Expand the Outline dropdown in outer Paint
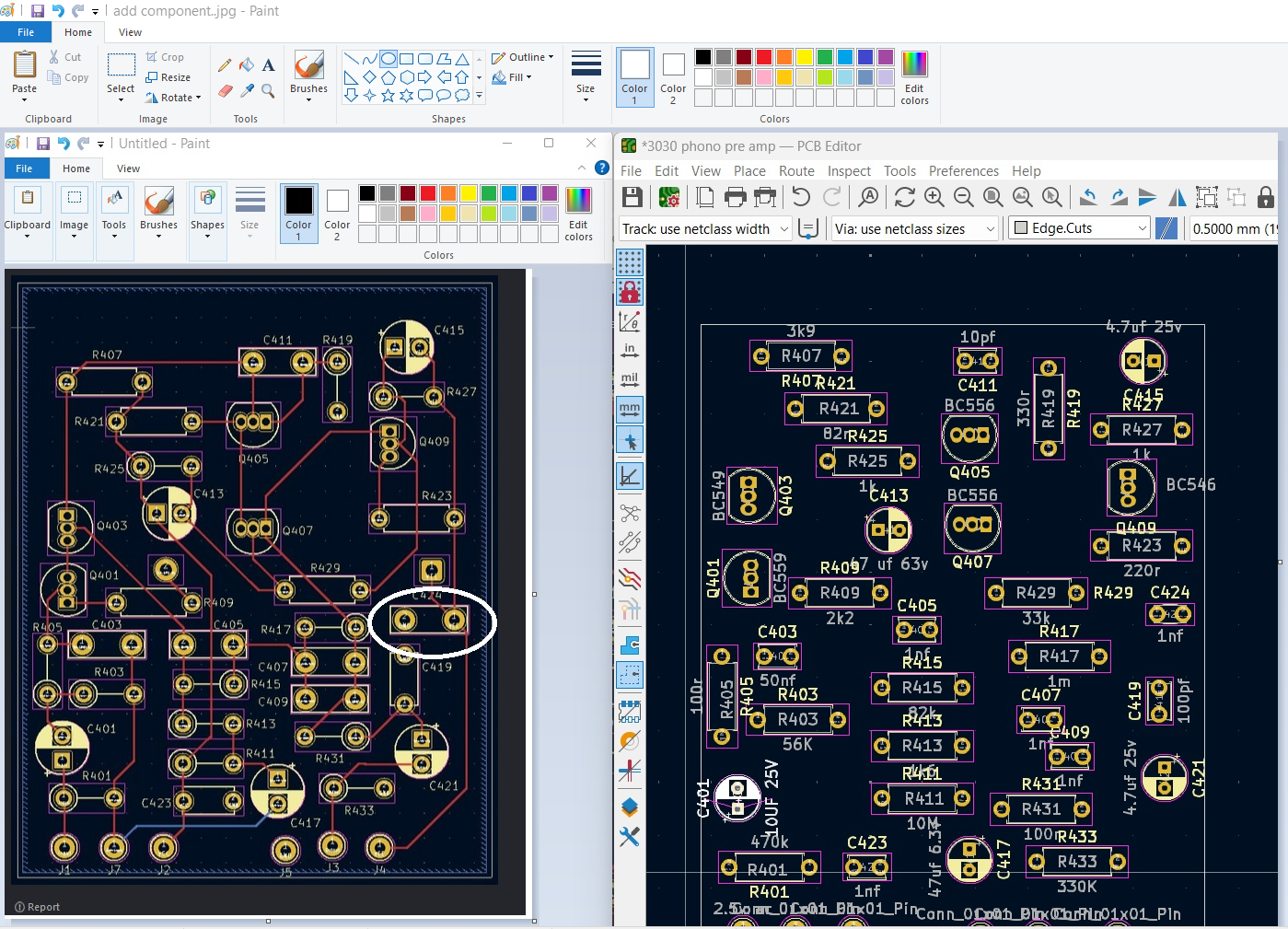Image resolution: width=1288 pixels, height=929 pixels. 523,57
